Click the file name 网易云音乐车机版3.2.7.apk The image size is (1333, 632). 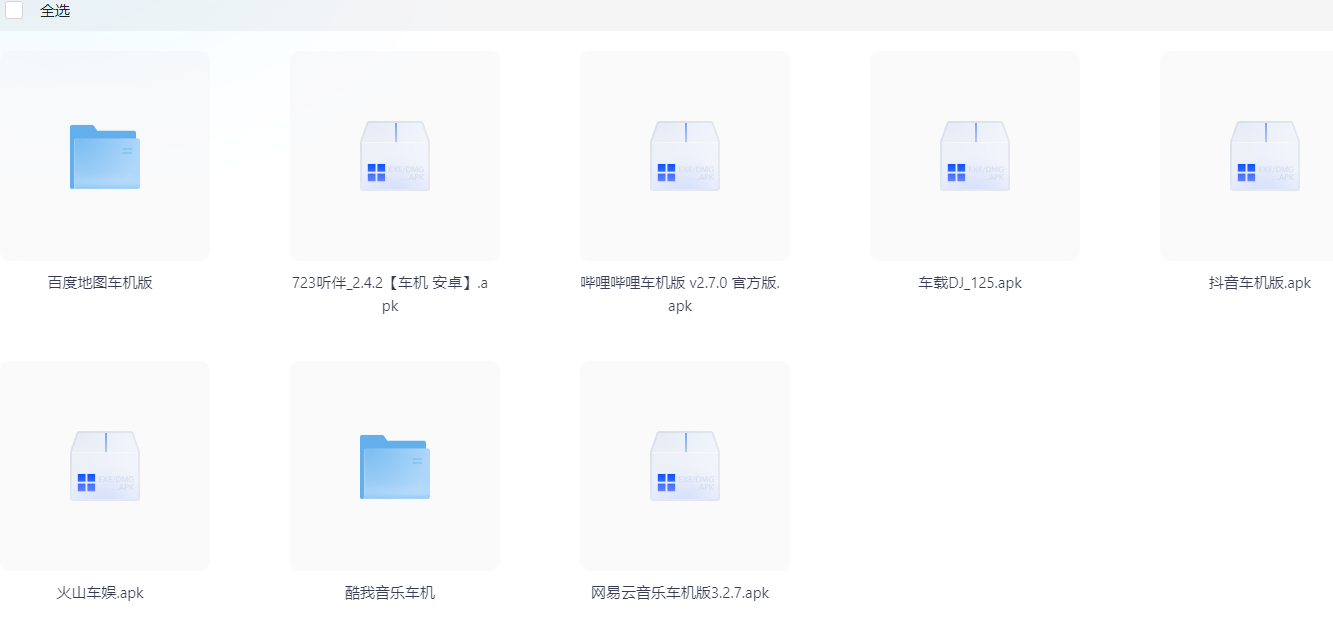pyautogui.click(x=680, y=593)
